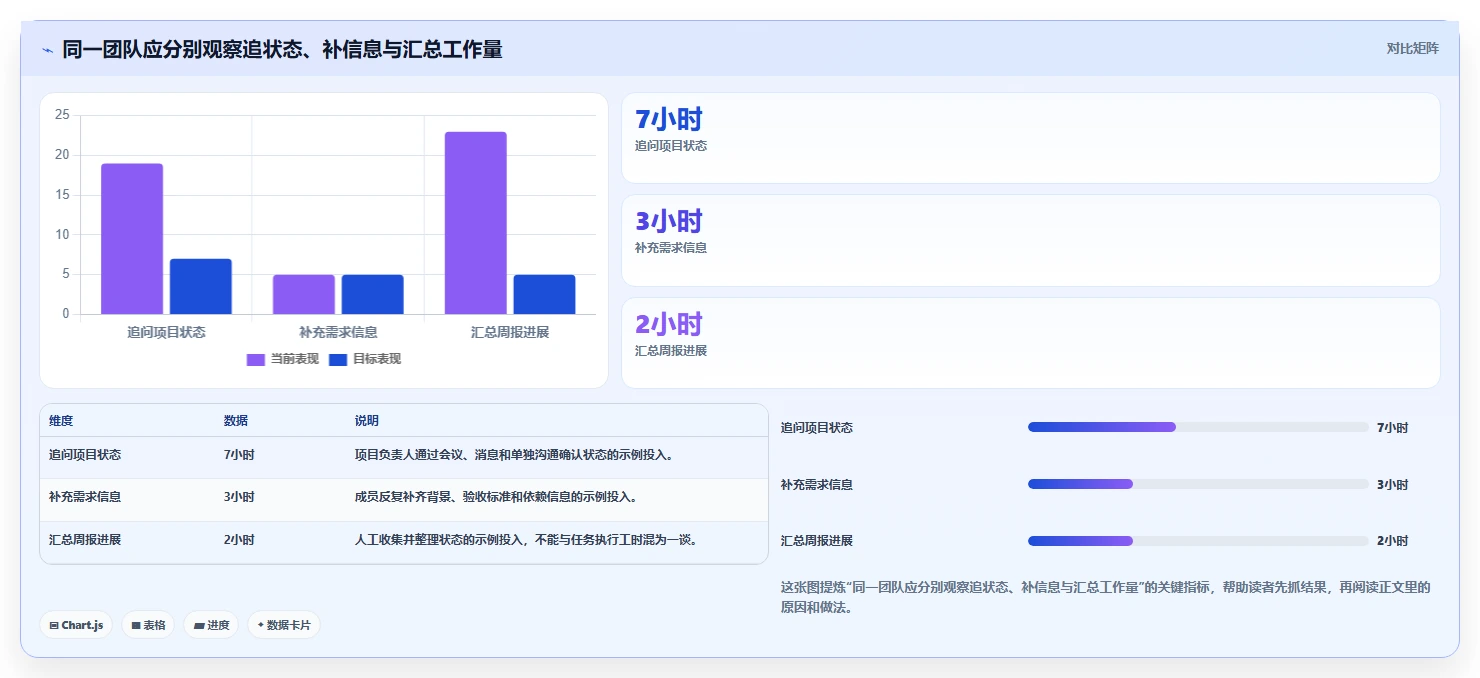The height and width of the screenshot is (678, 1480).
Task: Click the 表格 chip
Action: click(148, 625)
